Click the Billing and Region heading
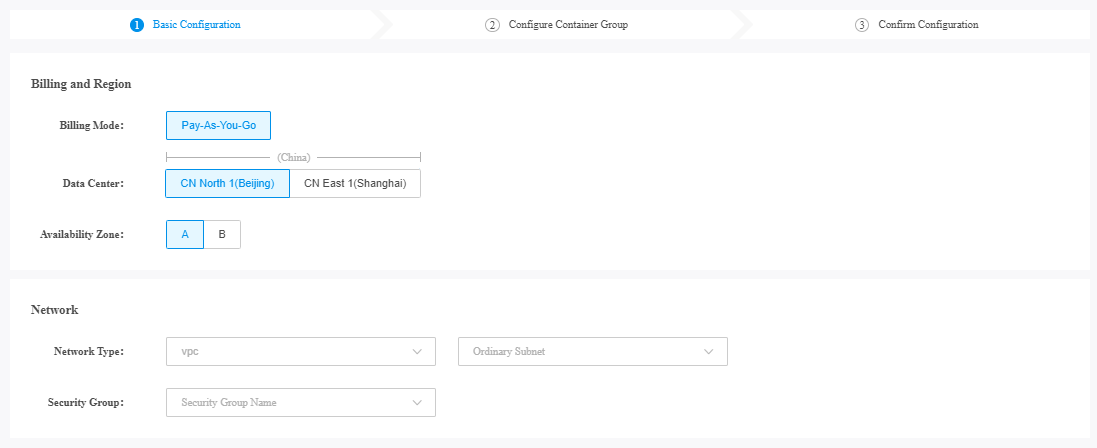Screen dimensions: 1097x448 point(81,84)
